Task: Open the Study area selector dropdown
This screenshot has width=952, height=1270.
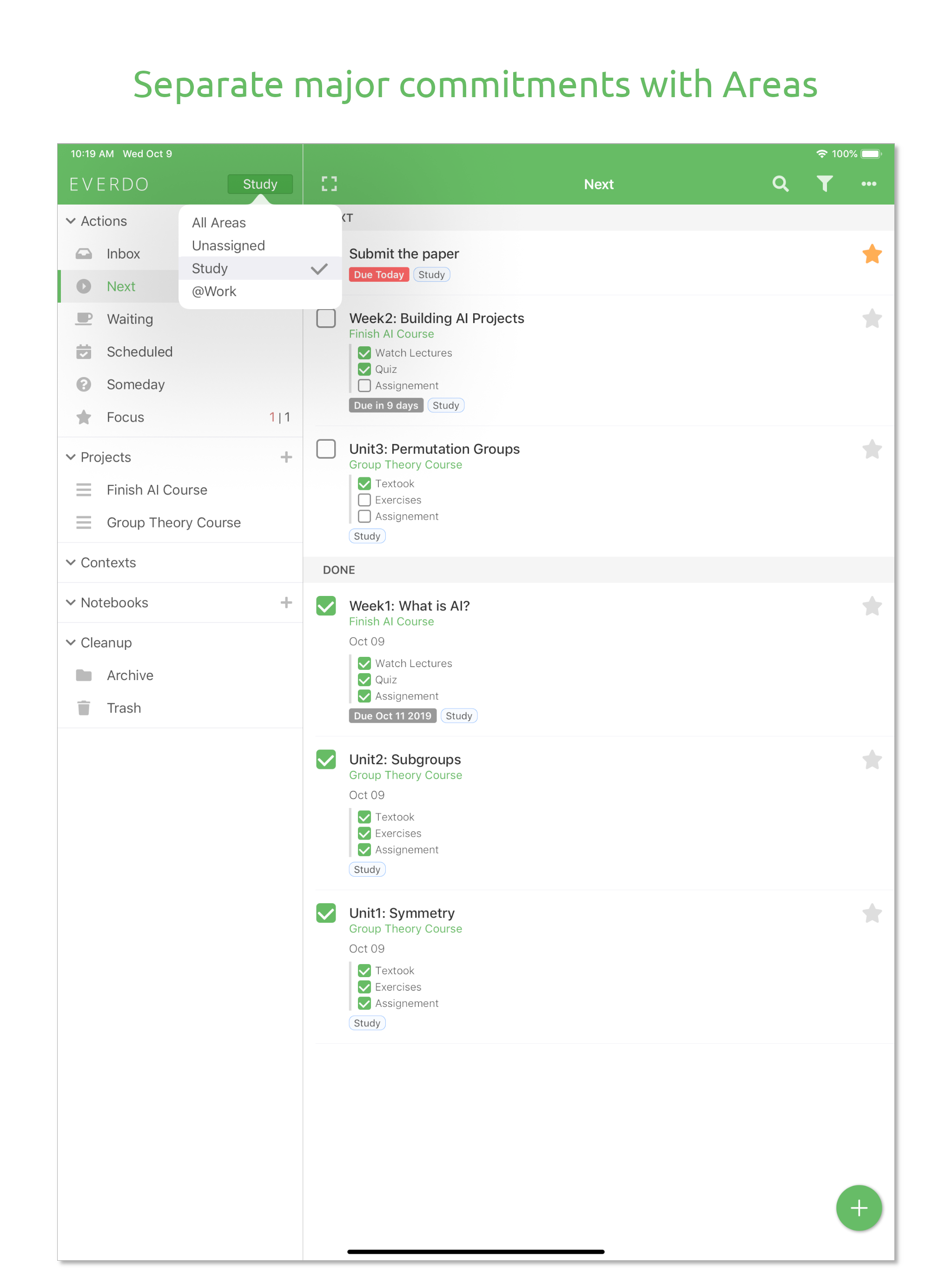Action: [260, 184]
